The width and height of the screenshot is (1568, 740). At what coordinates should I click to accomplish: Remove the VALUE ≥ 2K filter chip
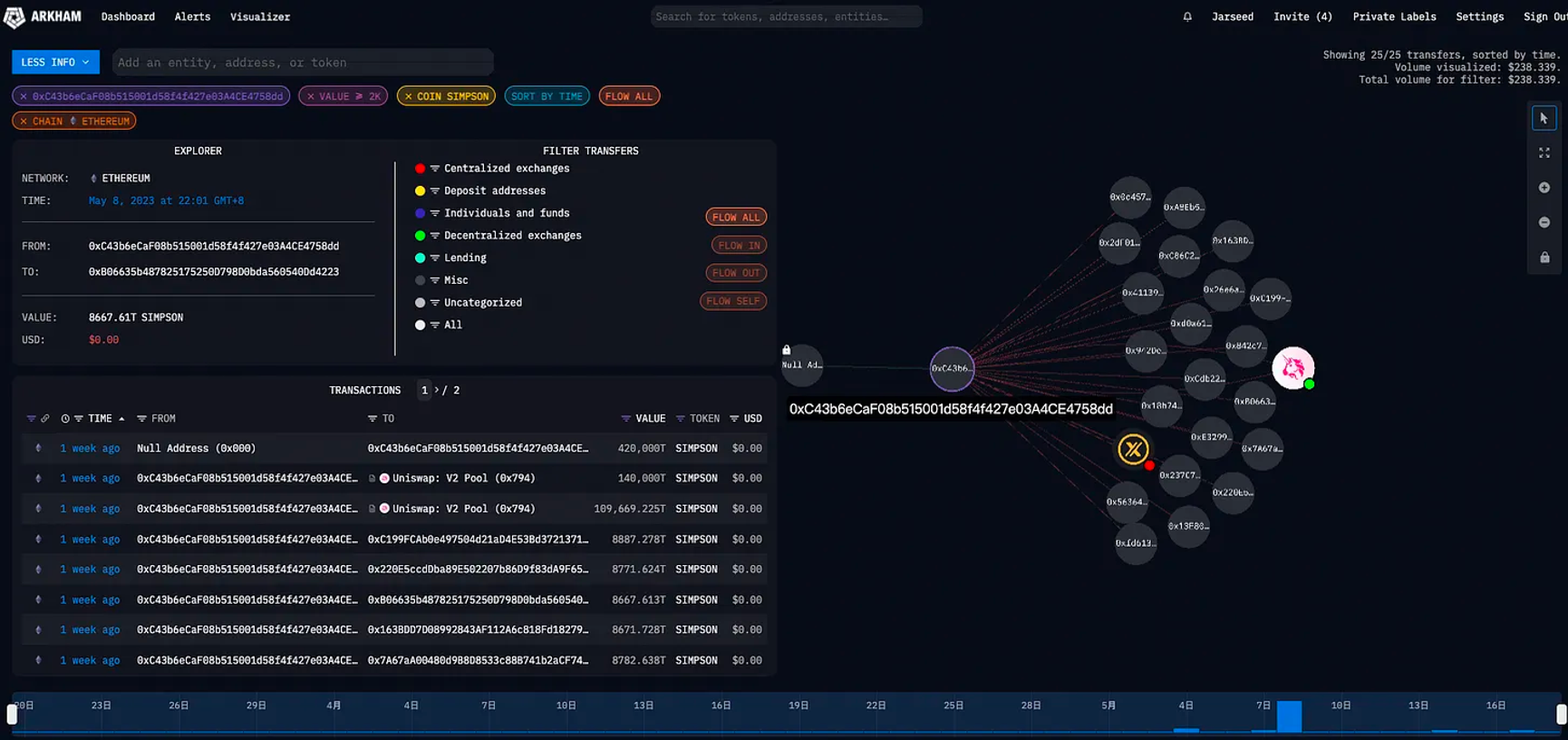pyautogui.click(x=311, y=96)
